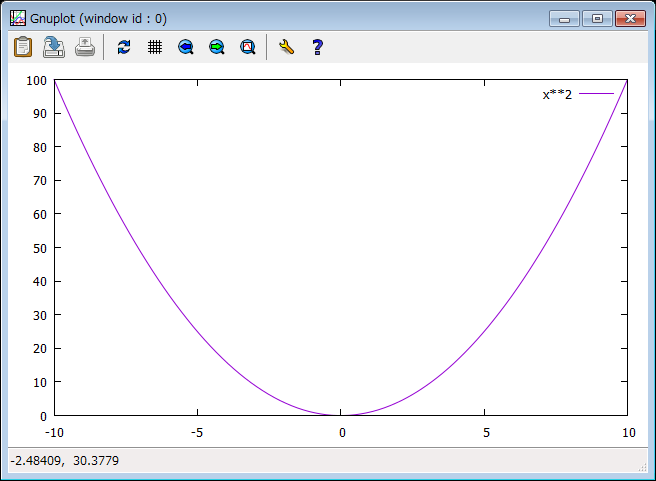Click the parabola's minimum at the origin
The image size is (656, 481).
[341, 414]
